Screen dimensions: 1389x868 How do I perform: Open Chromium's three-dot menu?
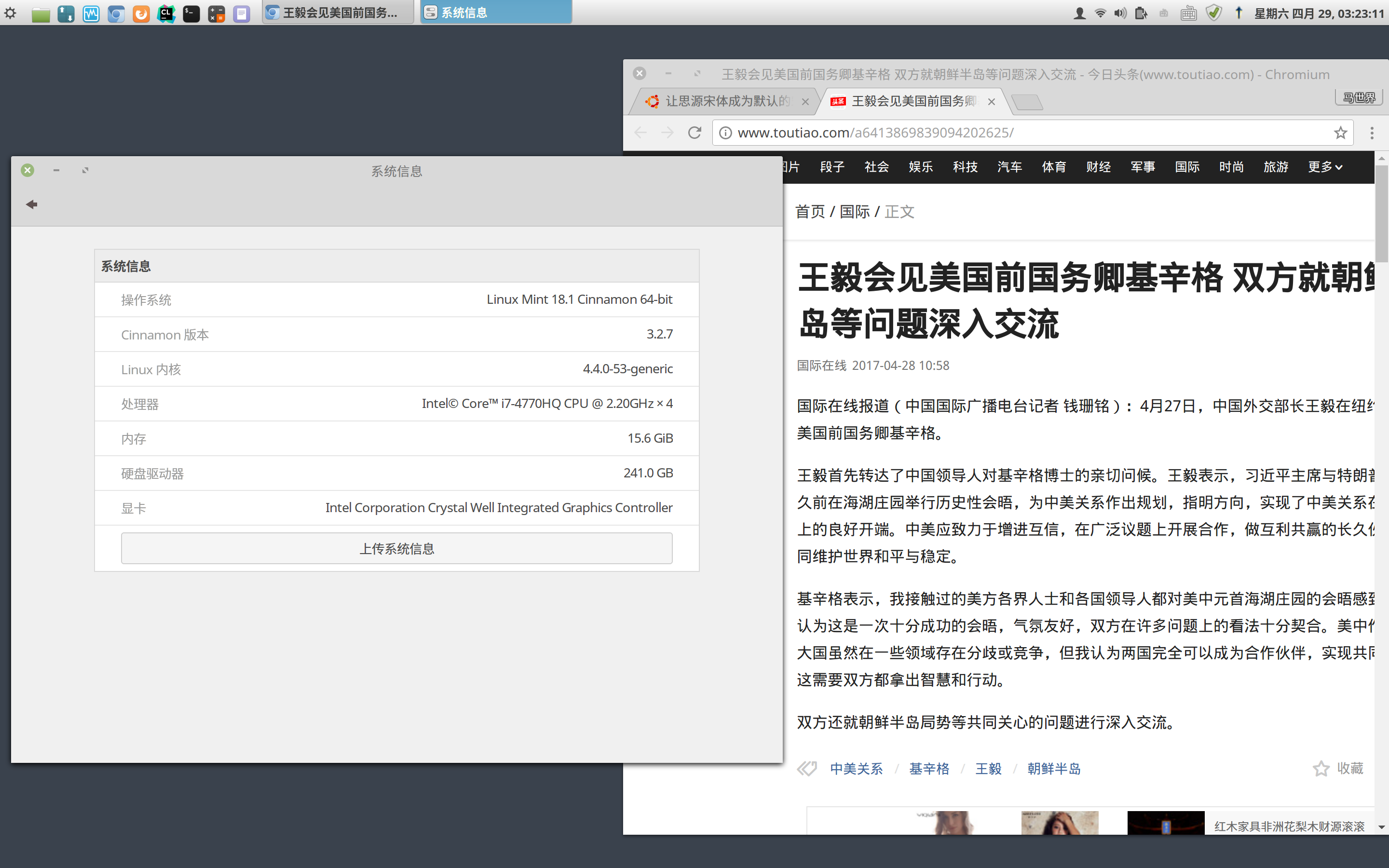coord(1372,133)
